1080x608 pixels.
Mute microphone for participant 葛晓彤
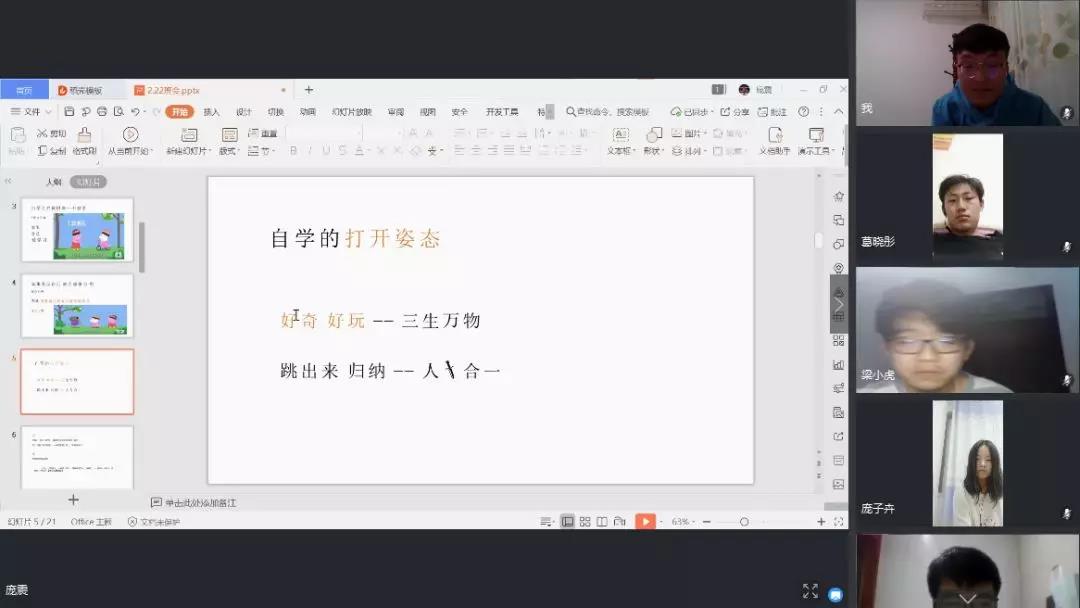coord(1063,249)
